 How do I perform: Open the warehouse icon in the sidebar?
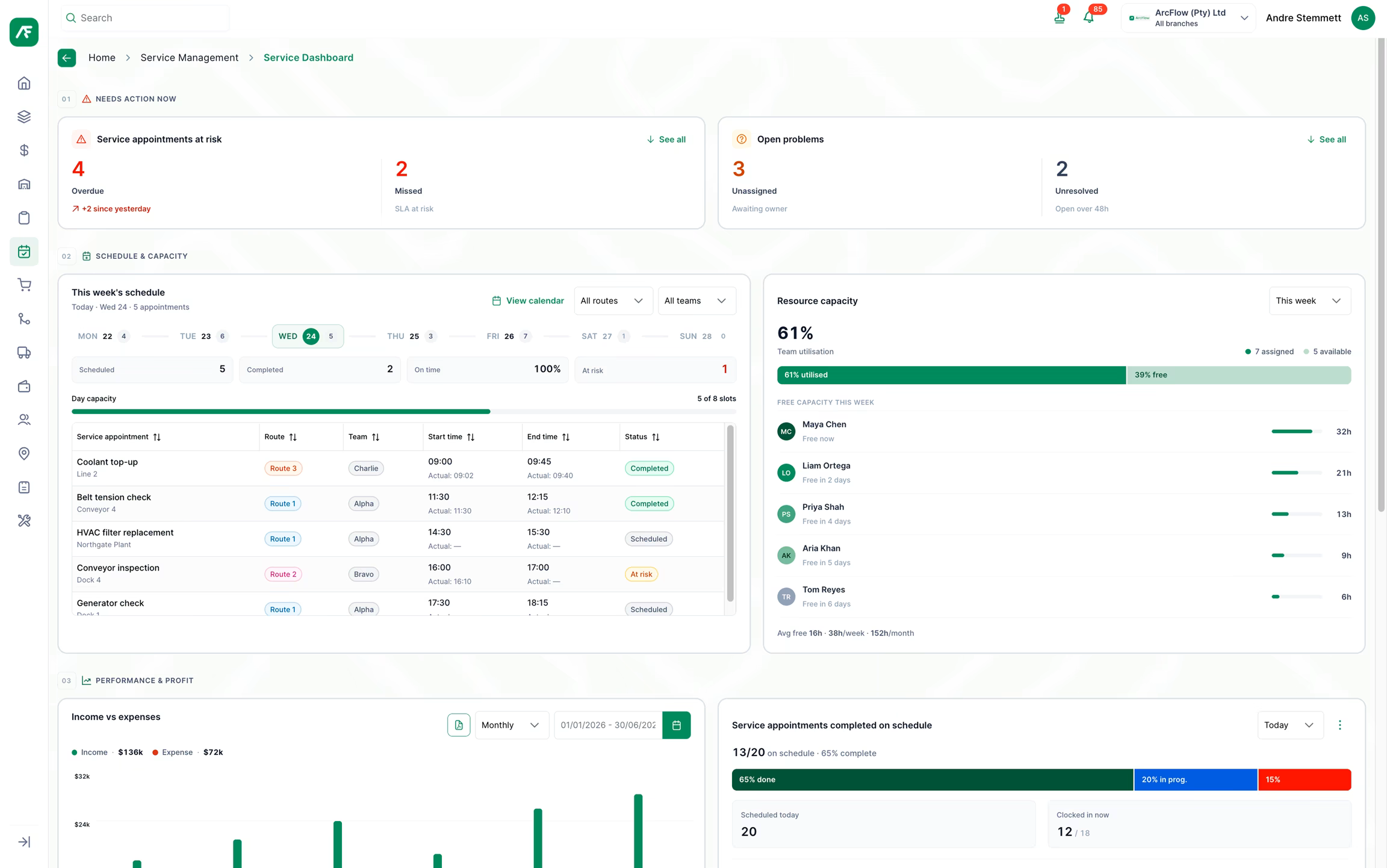[x=24, y=184]
